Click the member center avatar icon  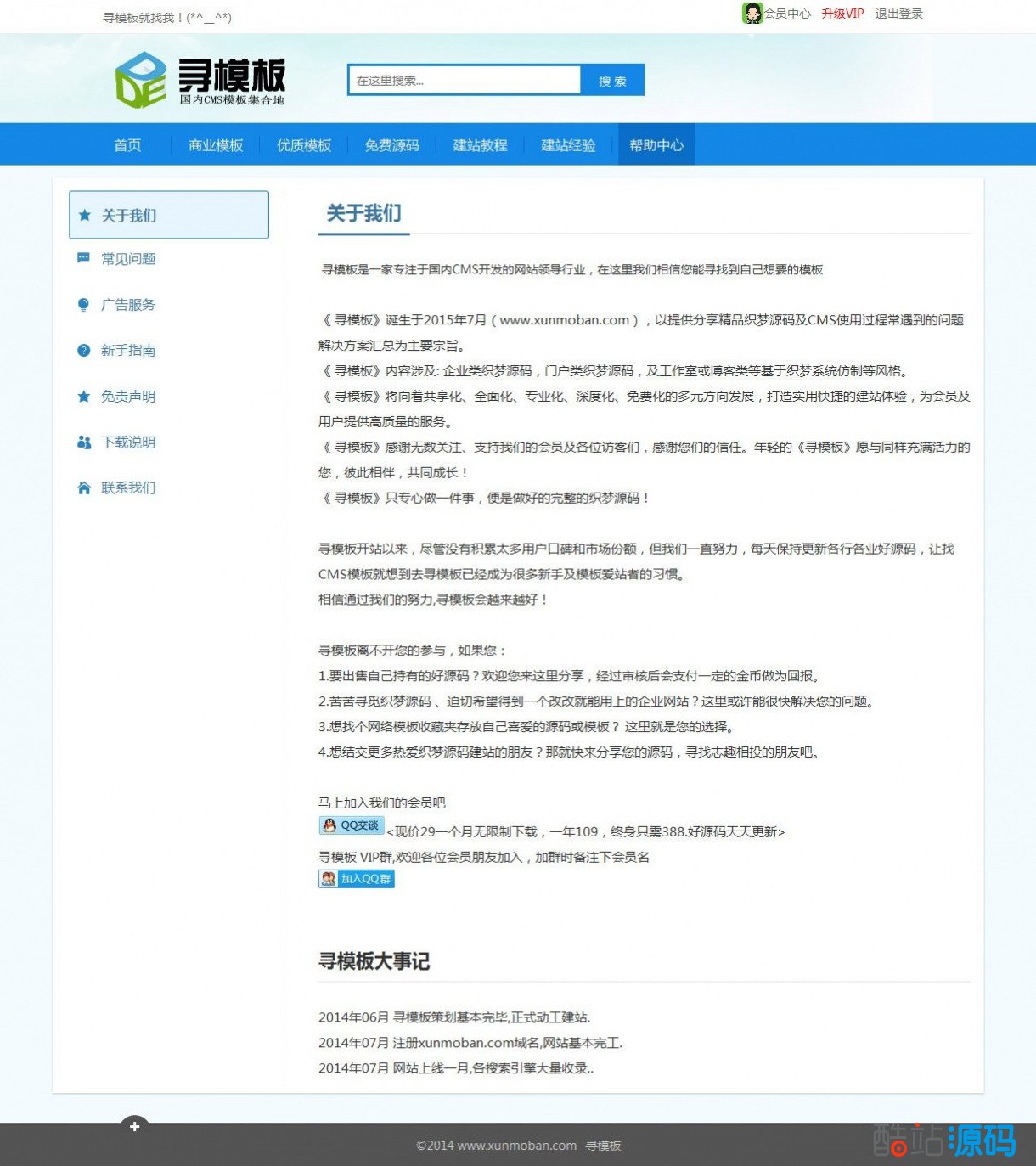pyautogui.click(x=752, y=14)
